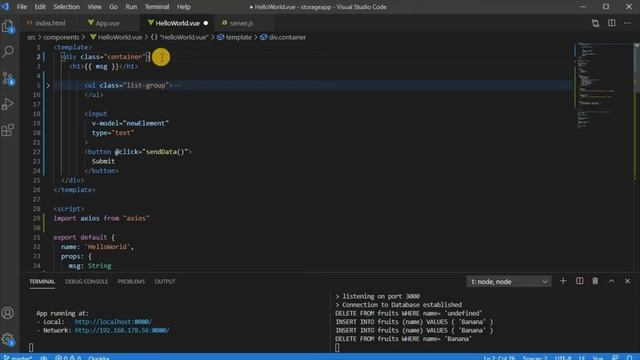Kill the terminal with trash icon
Screen dimensions: 640x360
[595, 281]
